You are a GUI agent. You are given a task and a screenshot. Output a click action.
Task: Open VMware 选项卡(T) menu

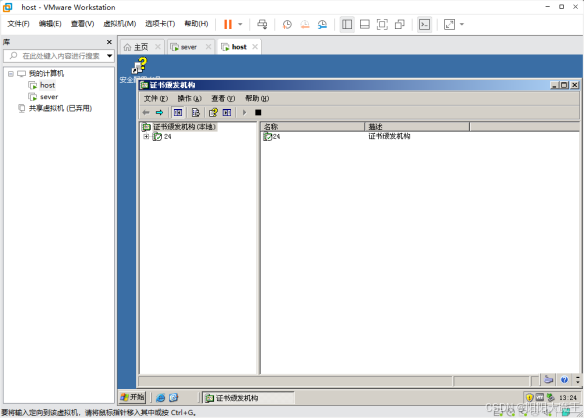tap(160, 24)
